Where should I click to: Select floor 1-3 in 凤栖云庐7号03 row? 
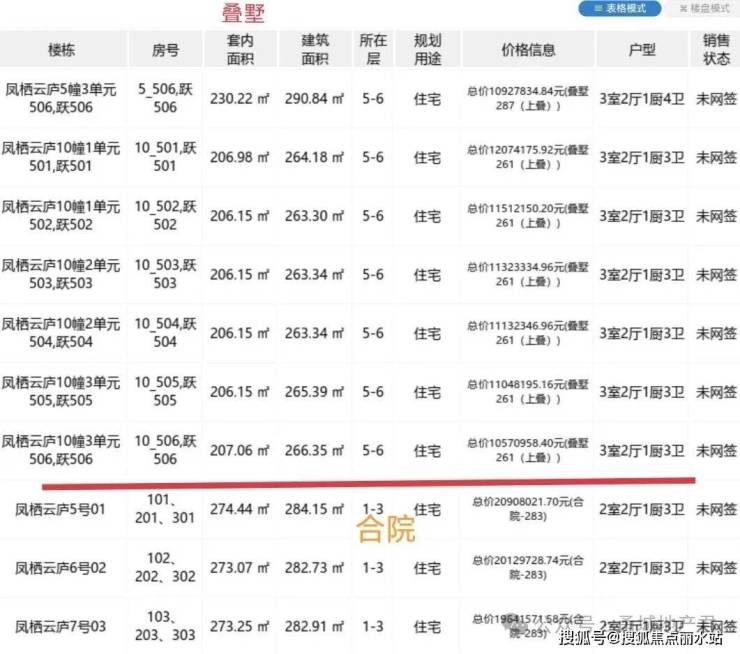(x=373, y=627)
